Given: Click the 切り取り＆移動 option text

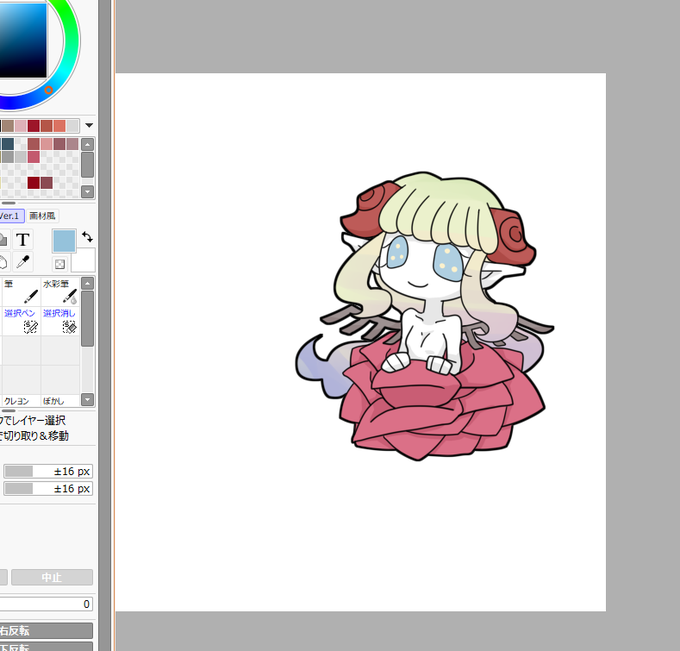Looking at the screenshot, I should pos(36,436).
